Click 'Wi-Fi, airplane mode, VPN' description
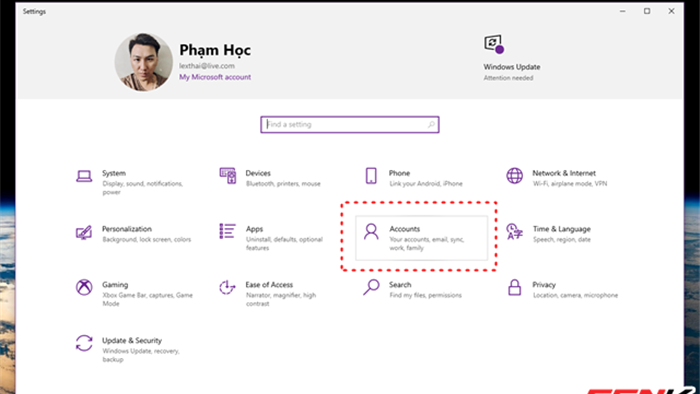Screen dimensions: 700x394 (x=570, y=184)
